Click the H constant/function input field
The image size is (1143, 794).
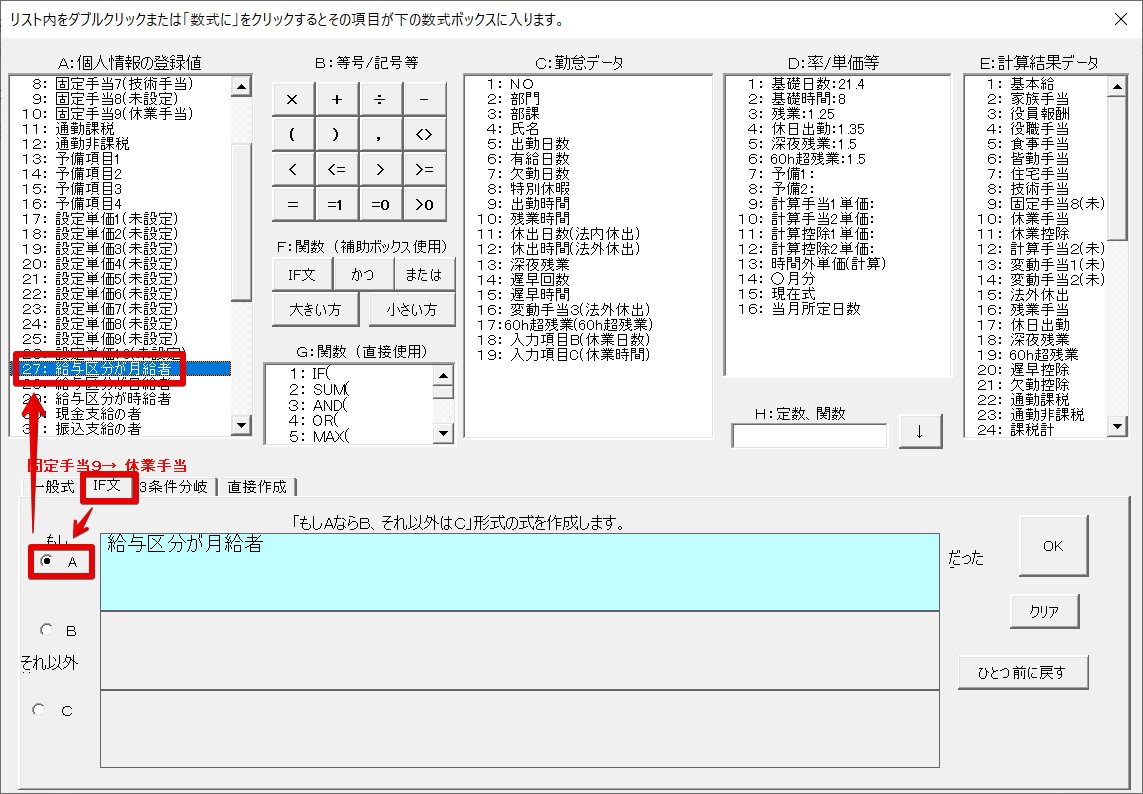(809, 436)
